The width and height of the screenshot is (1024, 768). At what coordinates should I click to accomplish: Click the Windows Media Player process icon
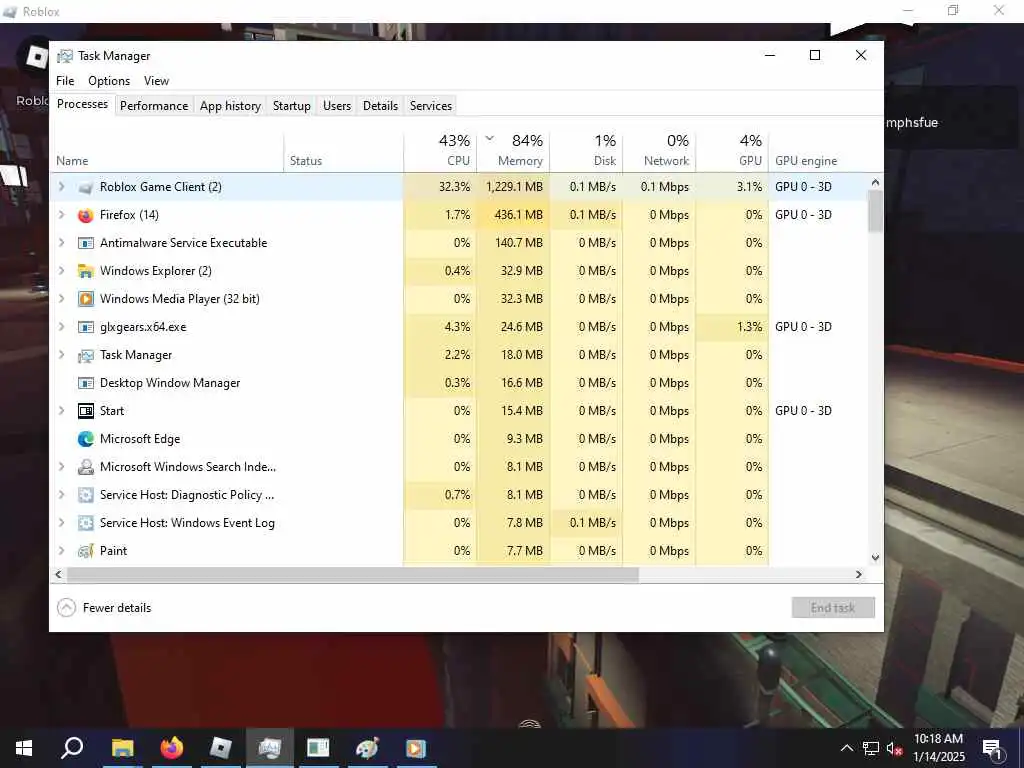tap(86, 299)
